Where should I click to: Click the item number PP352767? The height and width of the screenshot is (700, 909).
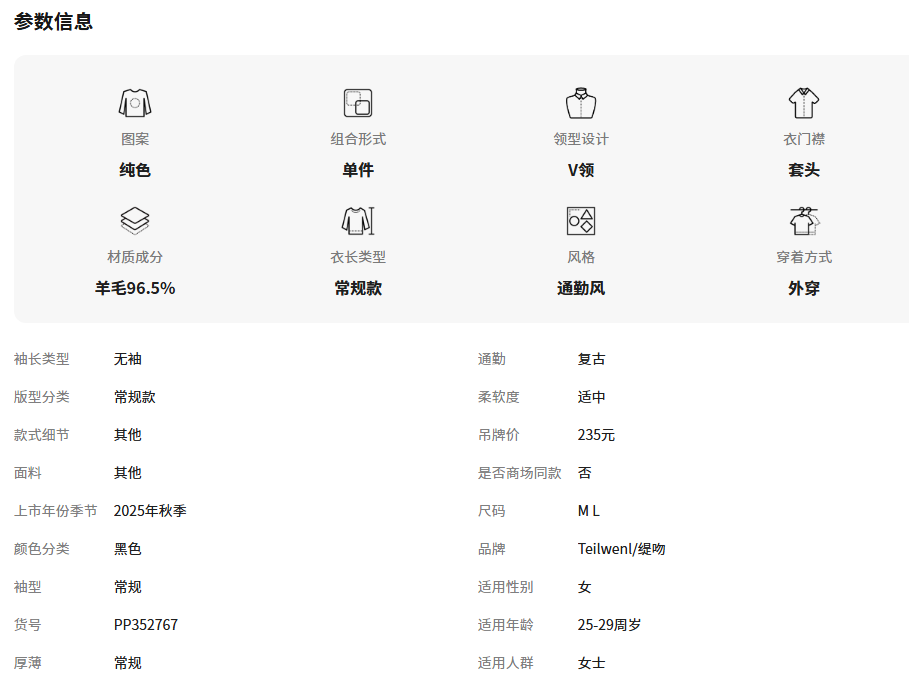coord(146,625)
